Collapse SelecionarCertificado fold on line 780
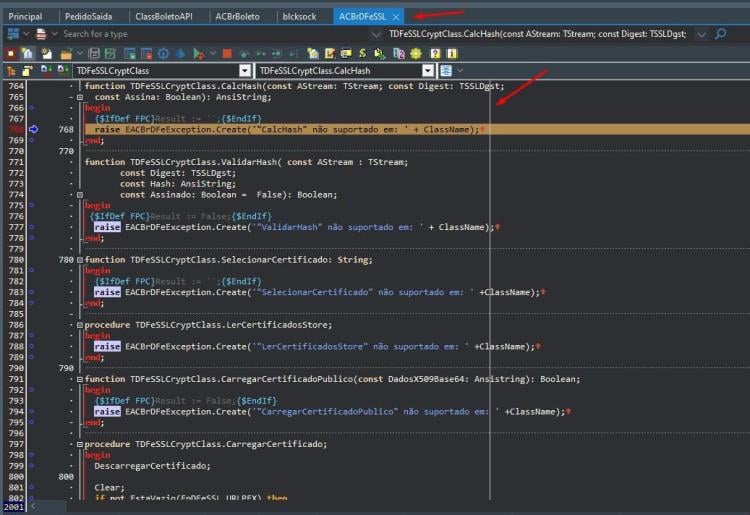The image size is (750, 515). (80, 260)
